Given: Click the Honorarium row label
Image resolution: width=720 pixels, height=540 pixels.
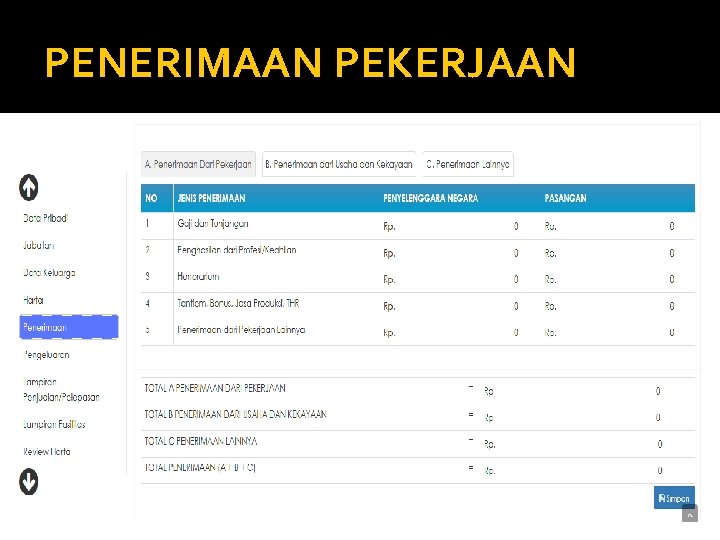Looking at the screenshot, I should click(x=198, y=276).
